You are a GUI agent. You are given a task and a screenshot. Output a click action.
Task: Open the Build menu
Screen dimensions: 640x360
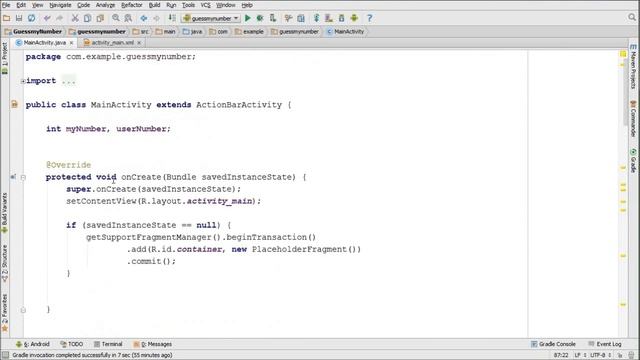(154, 5)
